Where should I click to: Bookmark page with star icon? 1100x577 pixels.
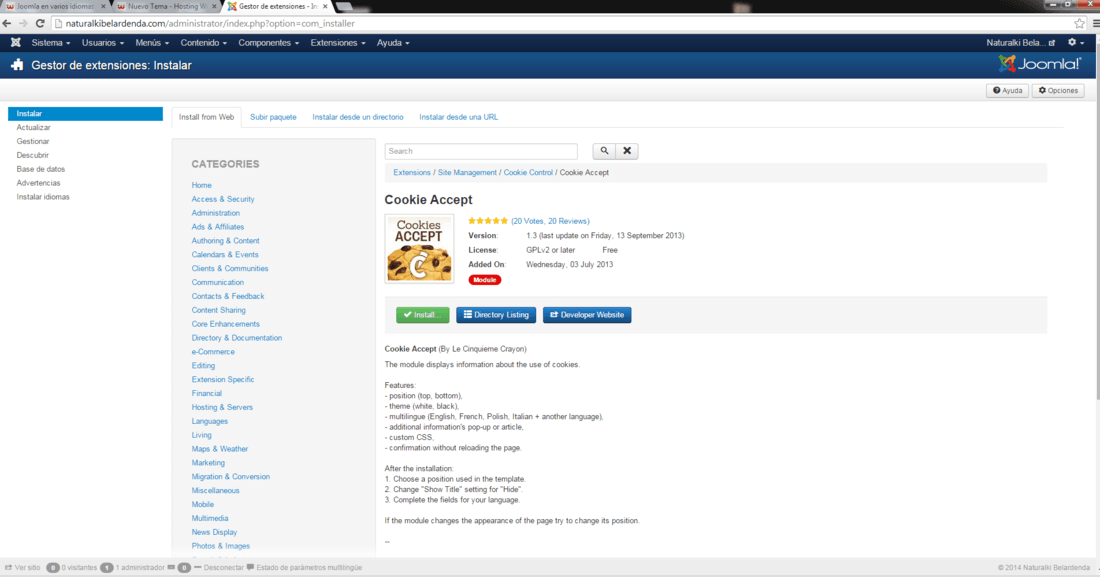coord(1079,23)
